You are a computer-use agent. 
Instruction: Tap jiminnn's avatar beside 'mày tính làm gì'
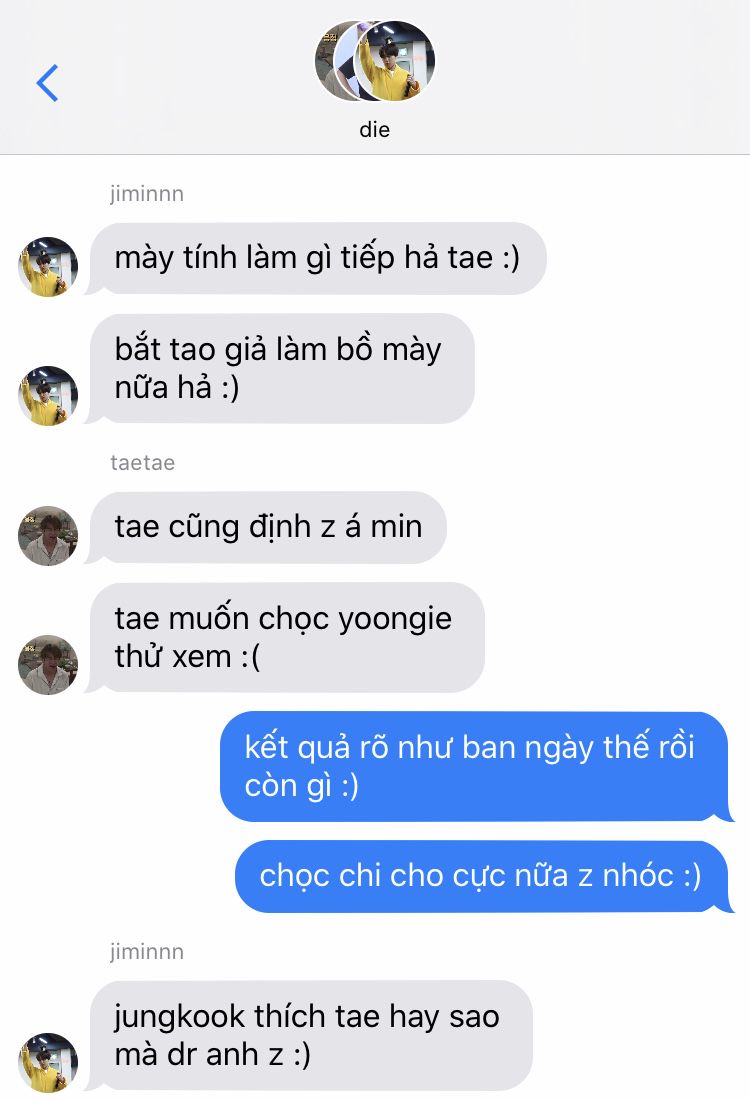pos(48,267)
